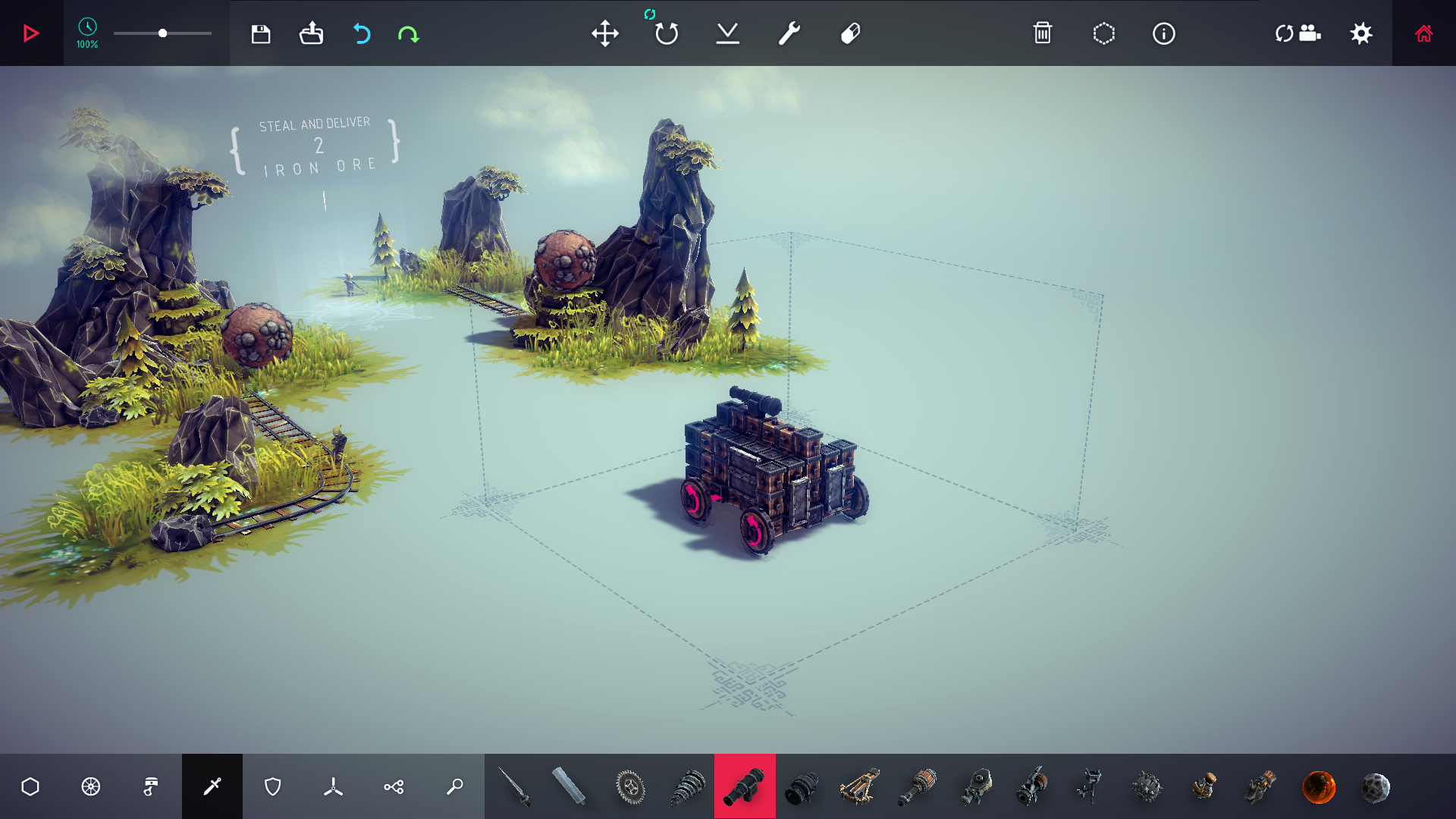The image size is (1456, 819).
Task: Open the load machine menu icon
Action: coord(311,33)
